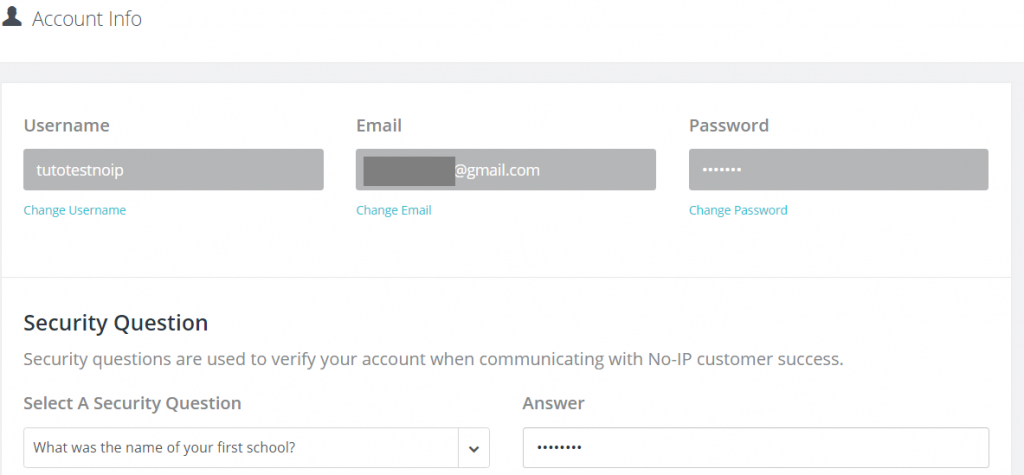This screenshot has height=475, width=1024.
Task: Open the Change Username link
Action: 75,210
